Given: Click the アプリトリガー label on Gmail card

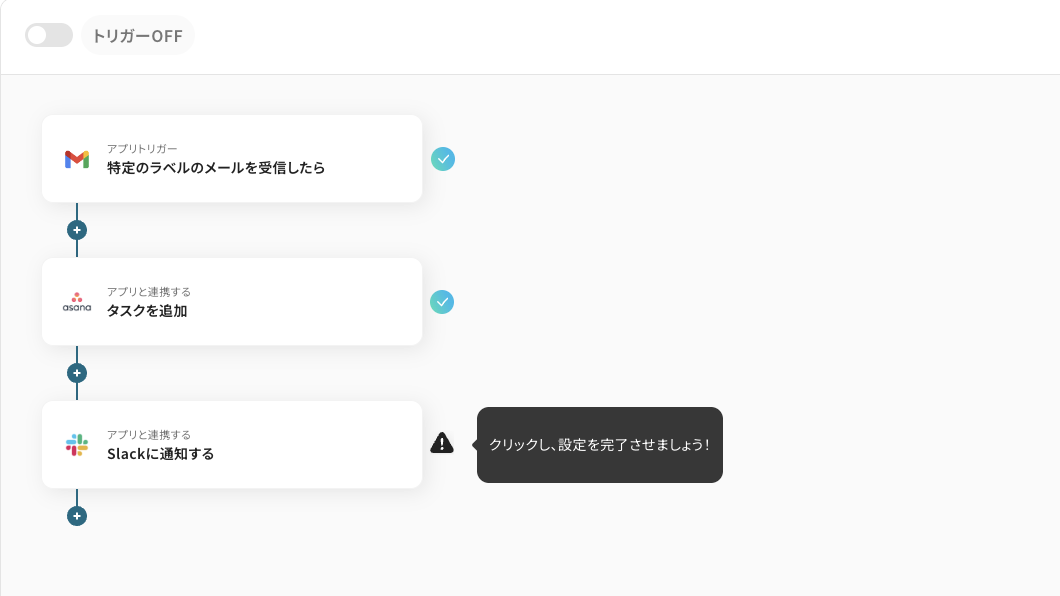Looking at the screenshot, I should click(142, 148).
